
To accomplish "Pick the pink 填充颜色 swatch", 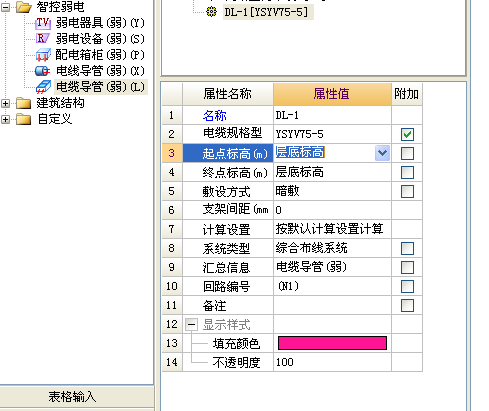I will tap(332, 343).
